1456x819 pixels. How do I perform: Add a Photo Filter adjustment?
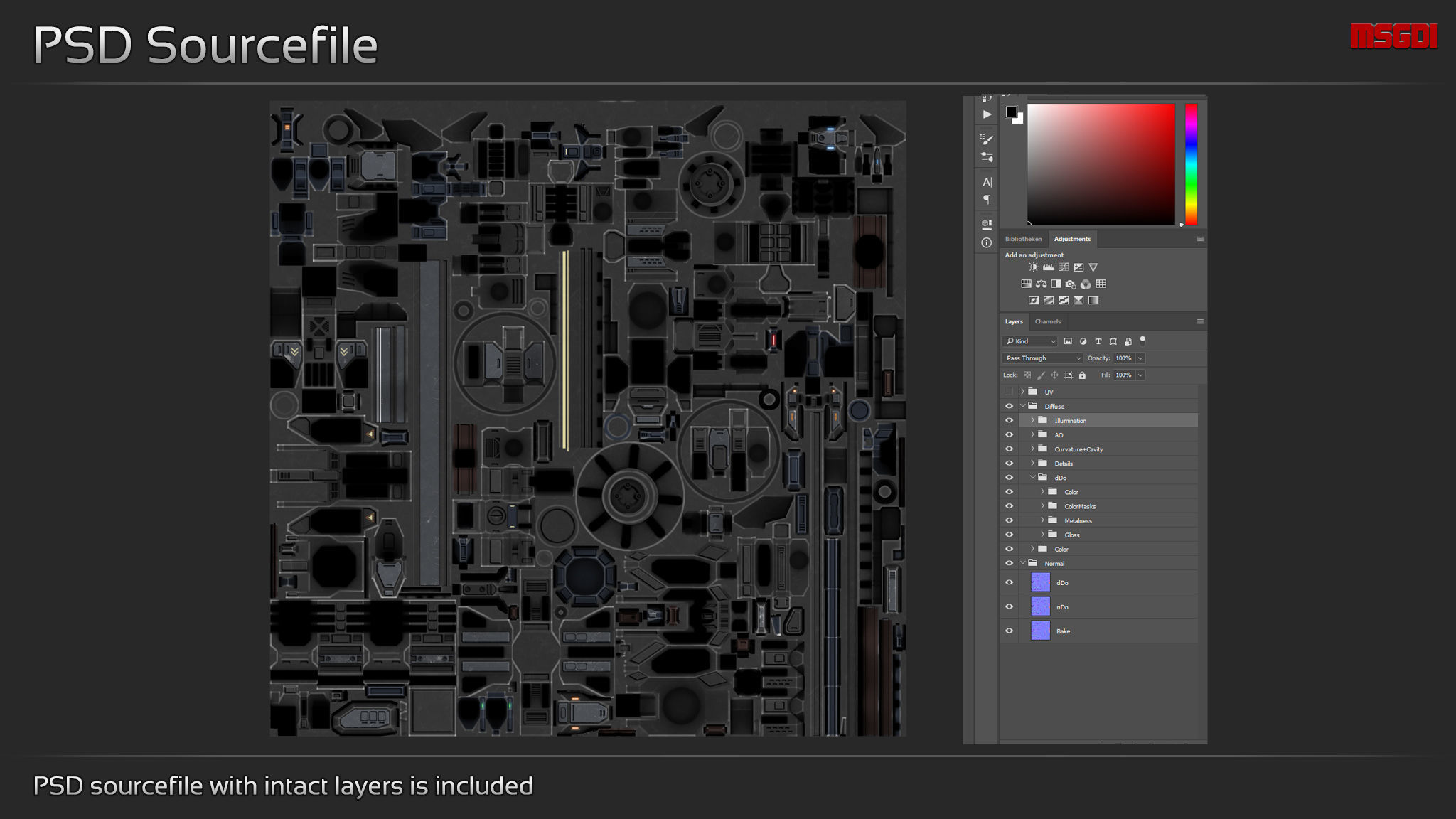(x=1071, y=284)
